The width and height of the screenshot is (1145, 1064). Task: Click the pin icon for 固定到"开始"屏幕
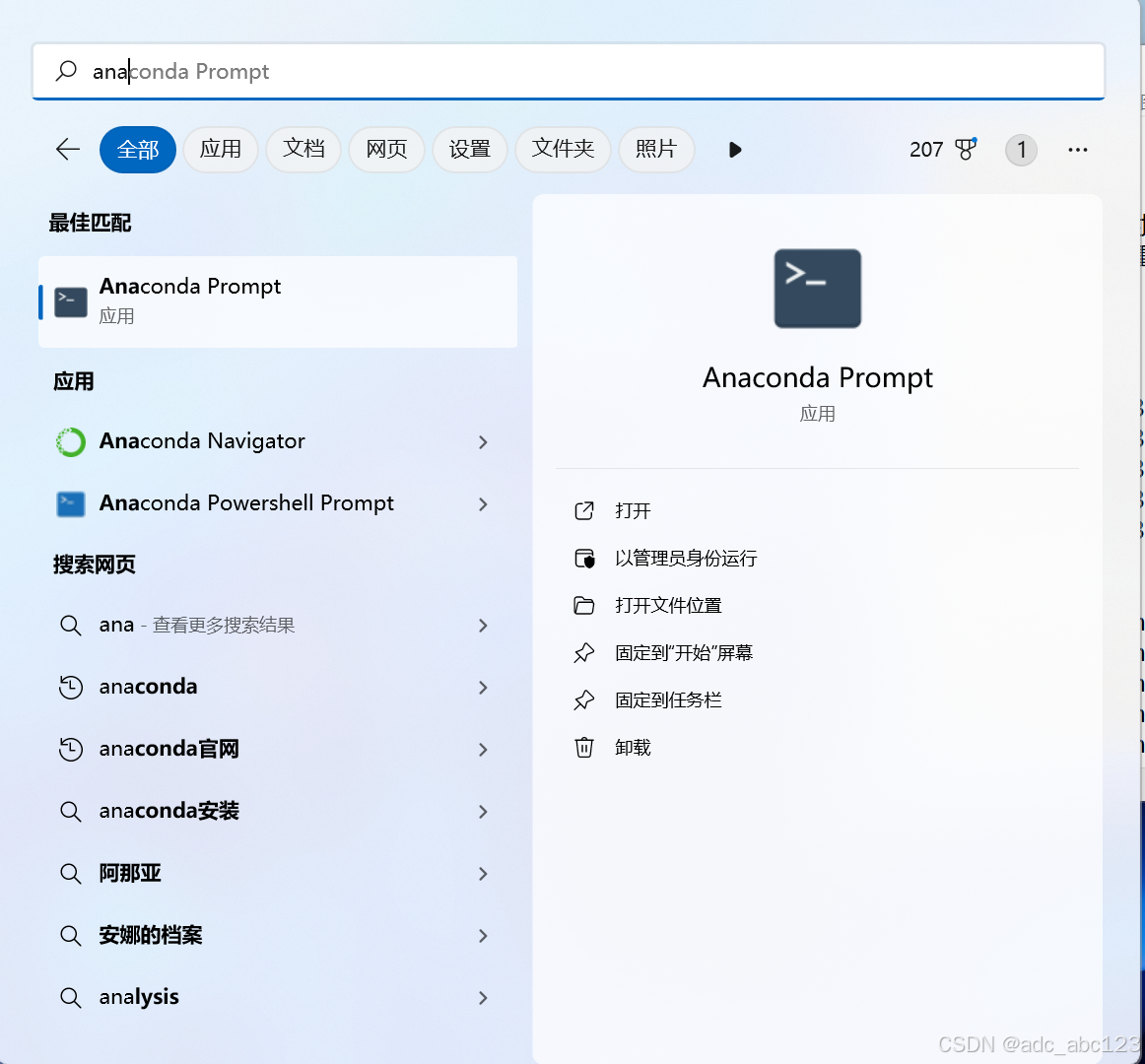coord(584,653)
